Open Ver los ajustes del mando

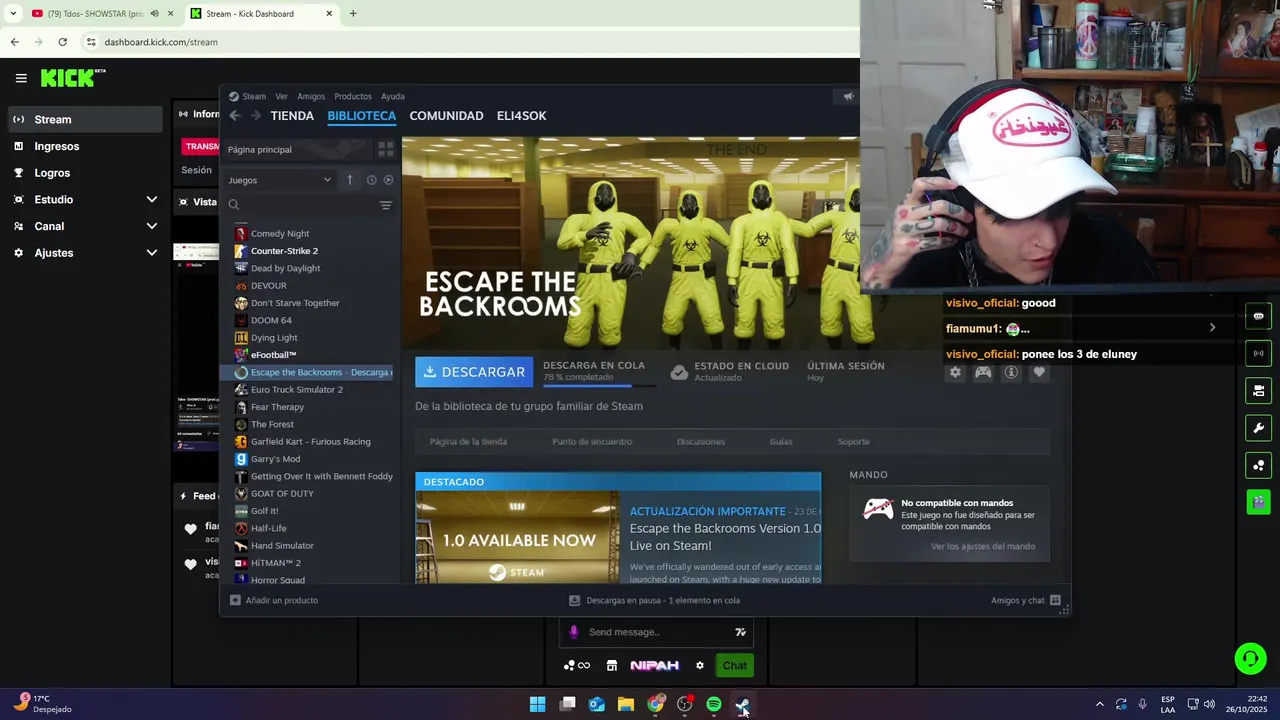(x=983, y=546)
